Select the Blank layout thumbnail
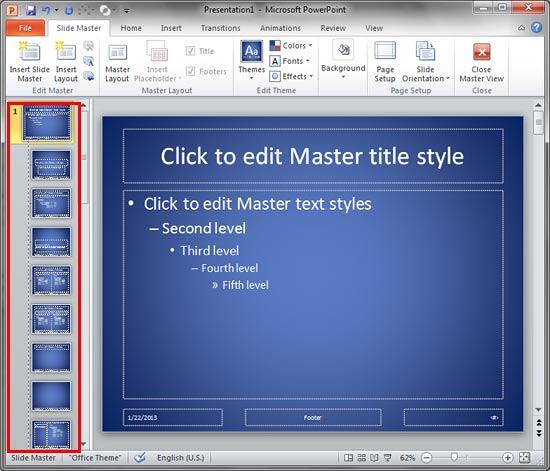Screen dimensions: 550x471 [x=51, y=396]
